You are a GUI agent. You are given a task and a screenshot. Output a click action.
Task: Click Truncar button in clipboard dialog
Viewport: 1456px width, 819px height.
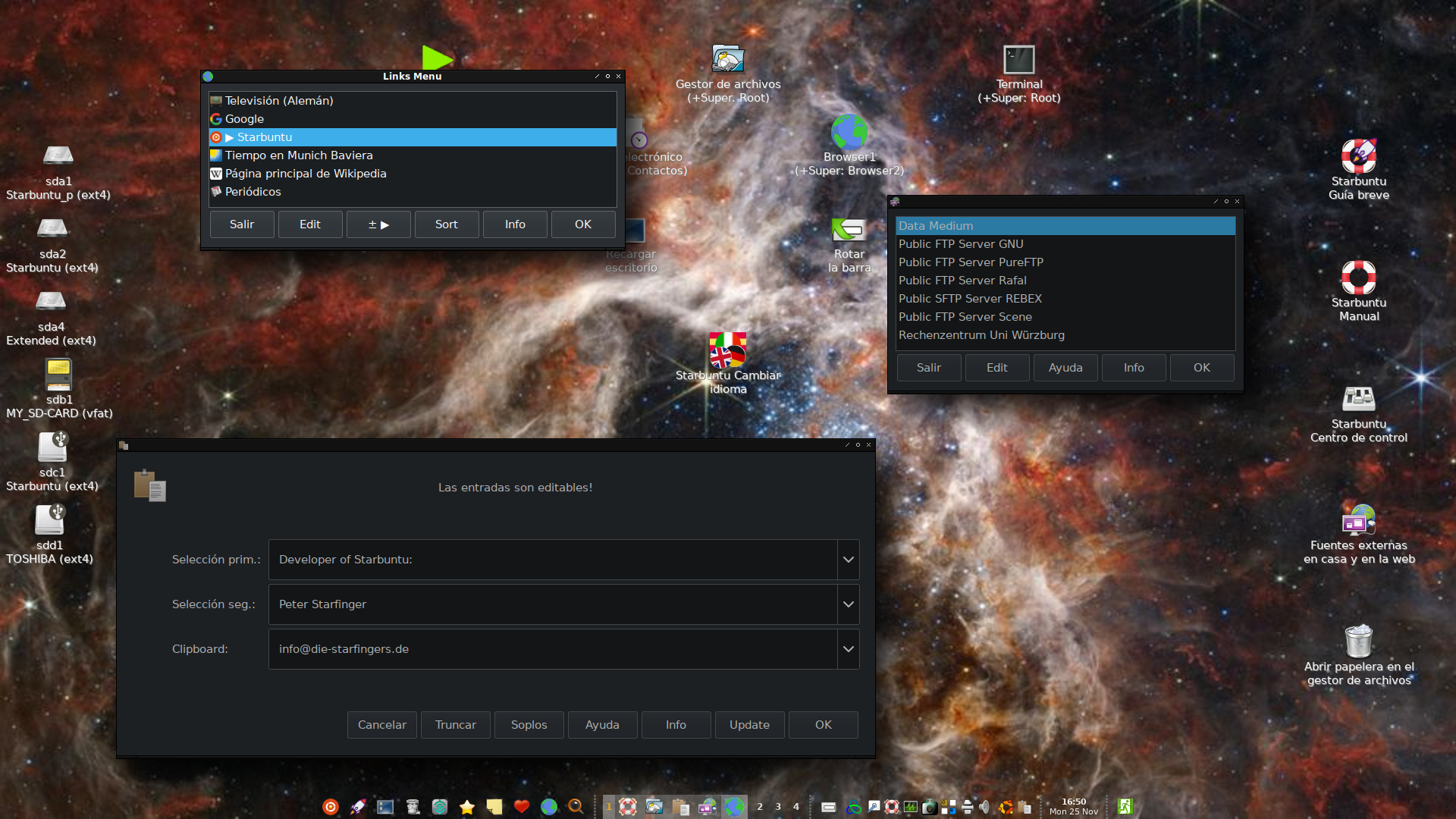point(456,725)
